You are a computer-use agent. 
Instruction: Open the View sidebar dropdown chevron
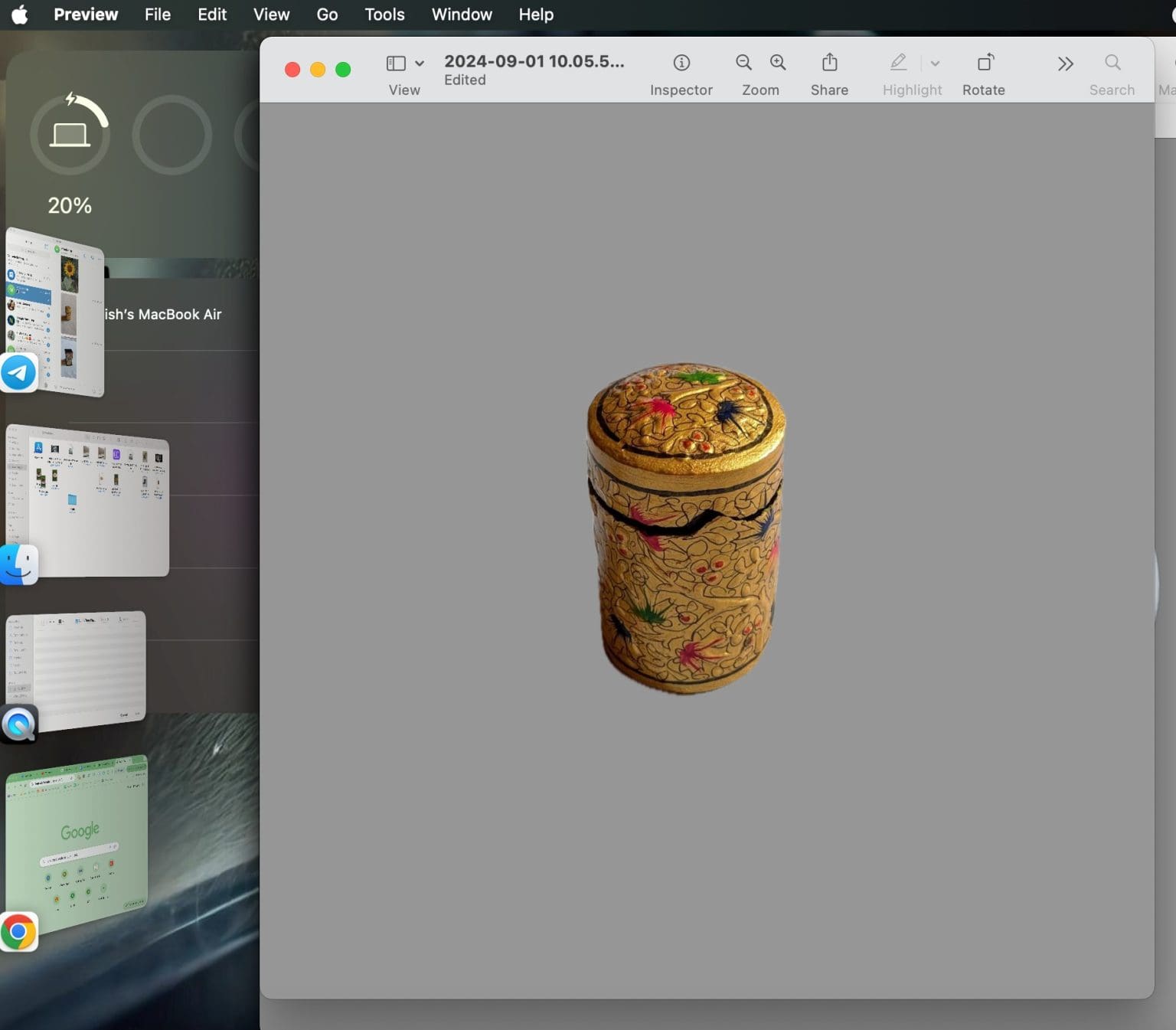click(x=419, y=64)
